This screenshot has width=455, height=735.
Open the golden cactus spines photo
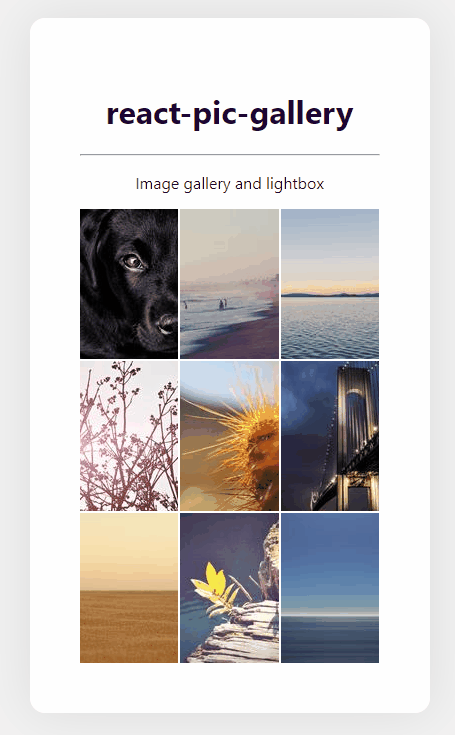tap(230, 436)
